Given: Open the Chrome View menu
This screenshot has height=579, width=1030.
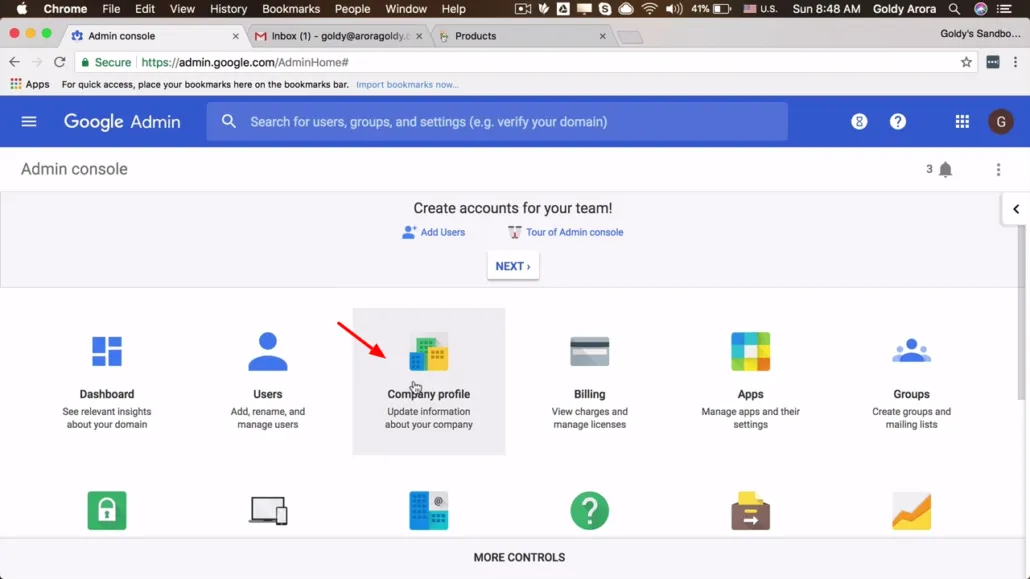Looking at the screenshot, I should click(x=182, y=9).
